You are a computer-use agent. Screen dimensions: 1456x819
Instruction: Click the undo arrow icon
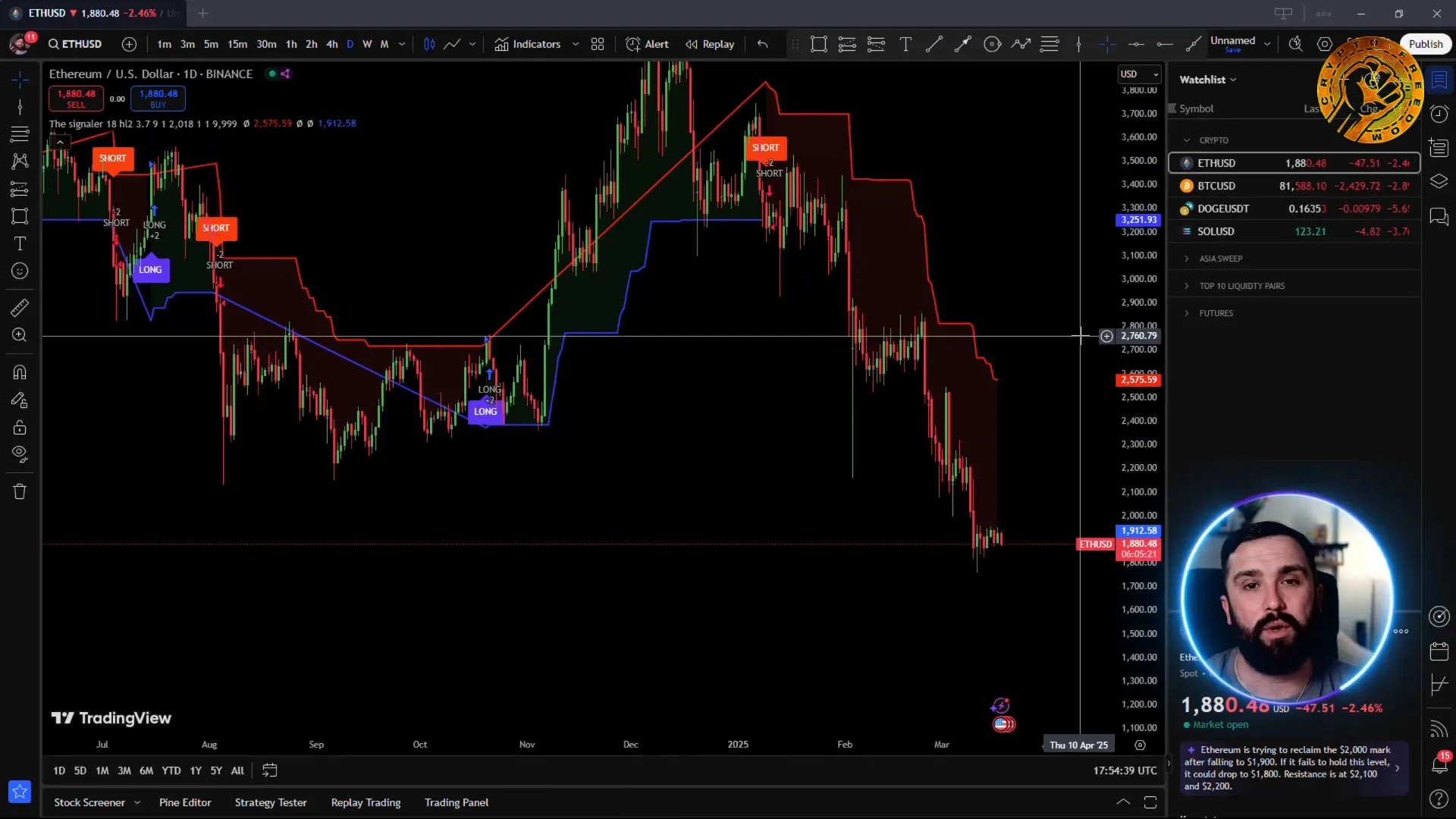pos(762,44)
